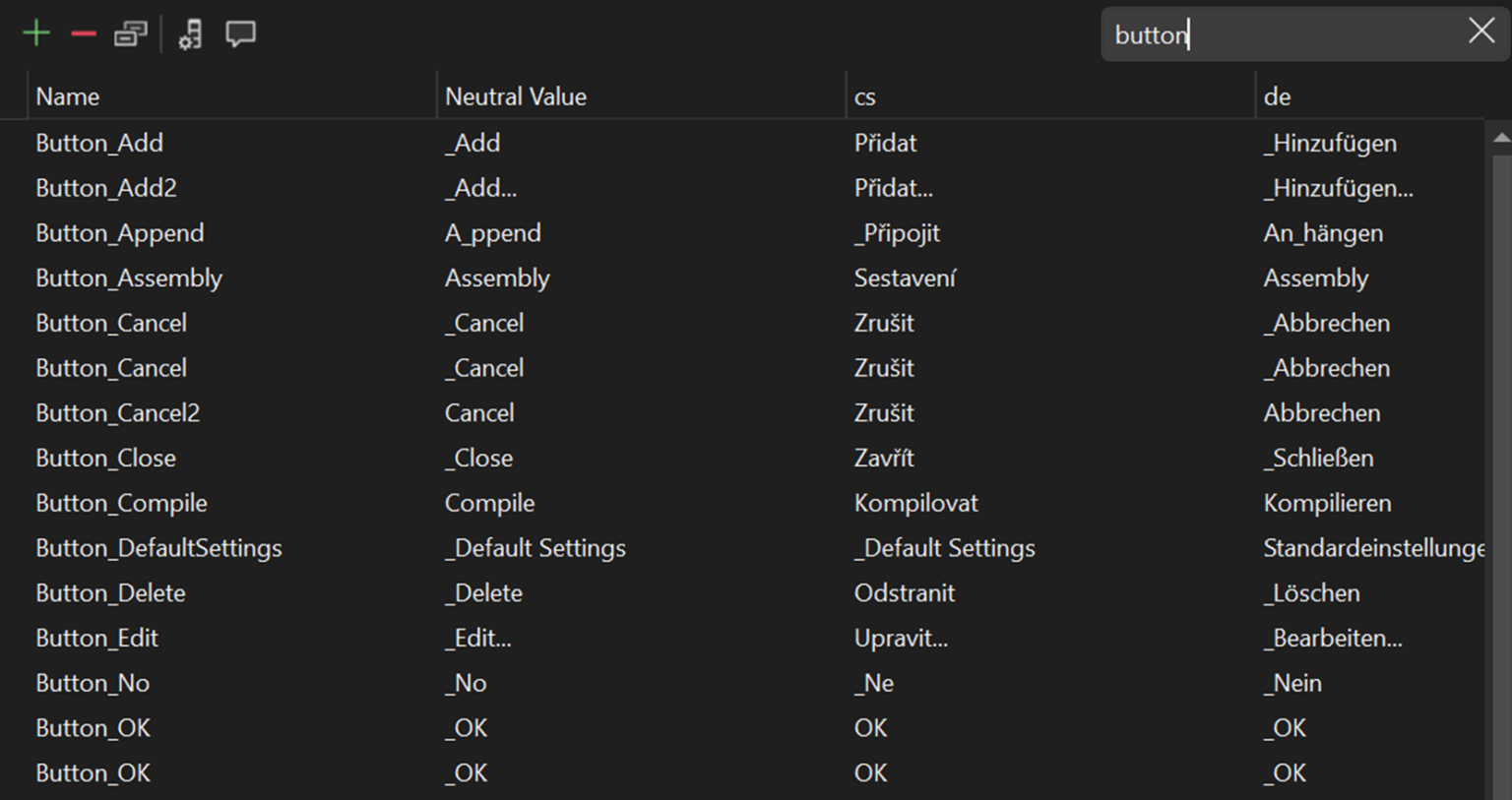Click the search text field

1280,34
